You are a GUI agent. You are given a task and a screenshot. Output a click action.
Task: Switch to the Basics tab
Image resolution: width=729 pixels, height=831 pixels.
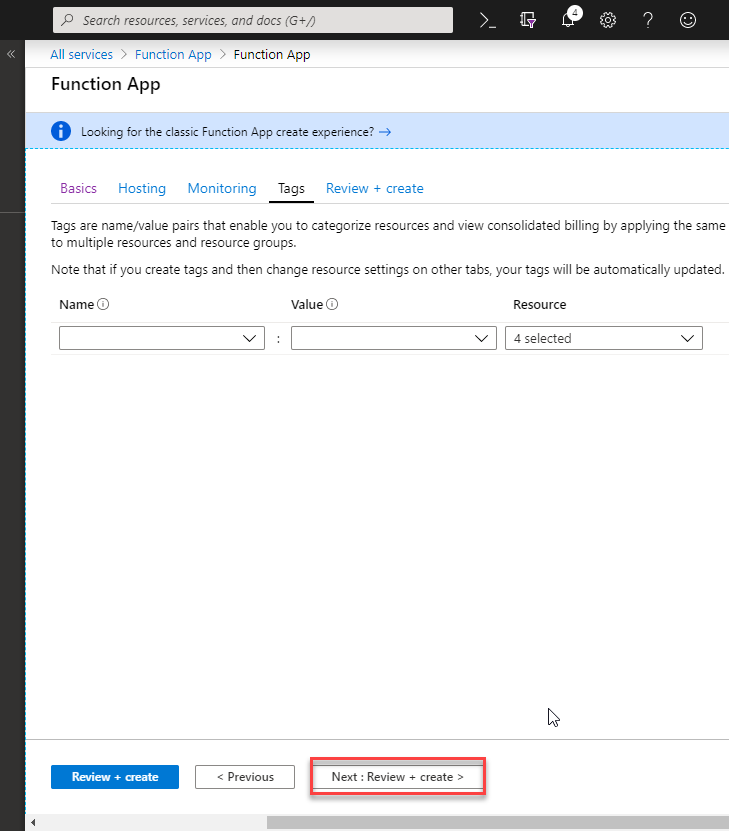(78, 188)
